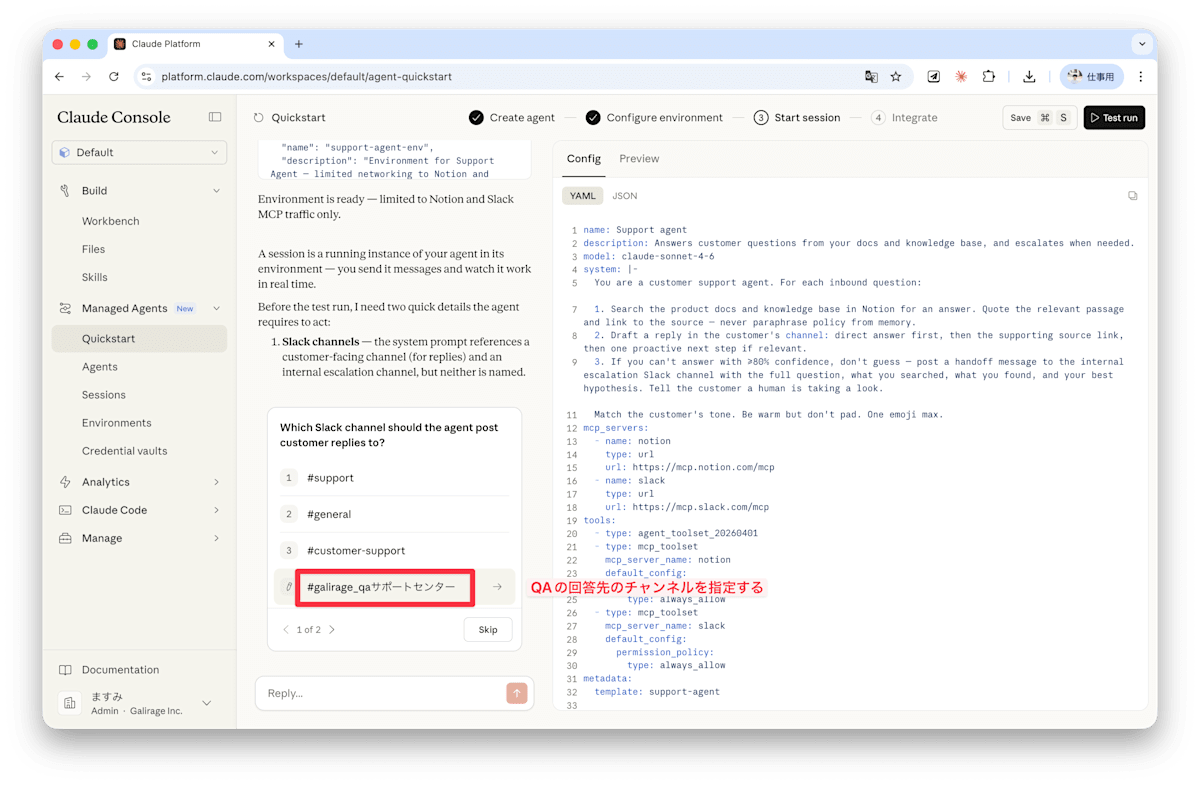Click the custom channel text field
The image size is (1200, 785).
pos(385,587)
